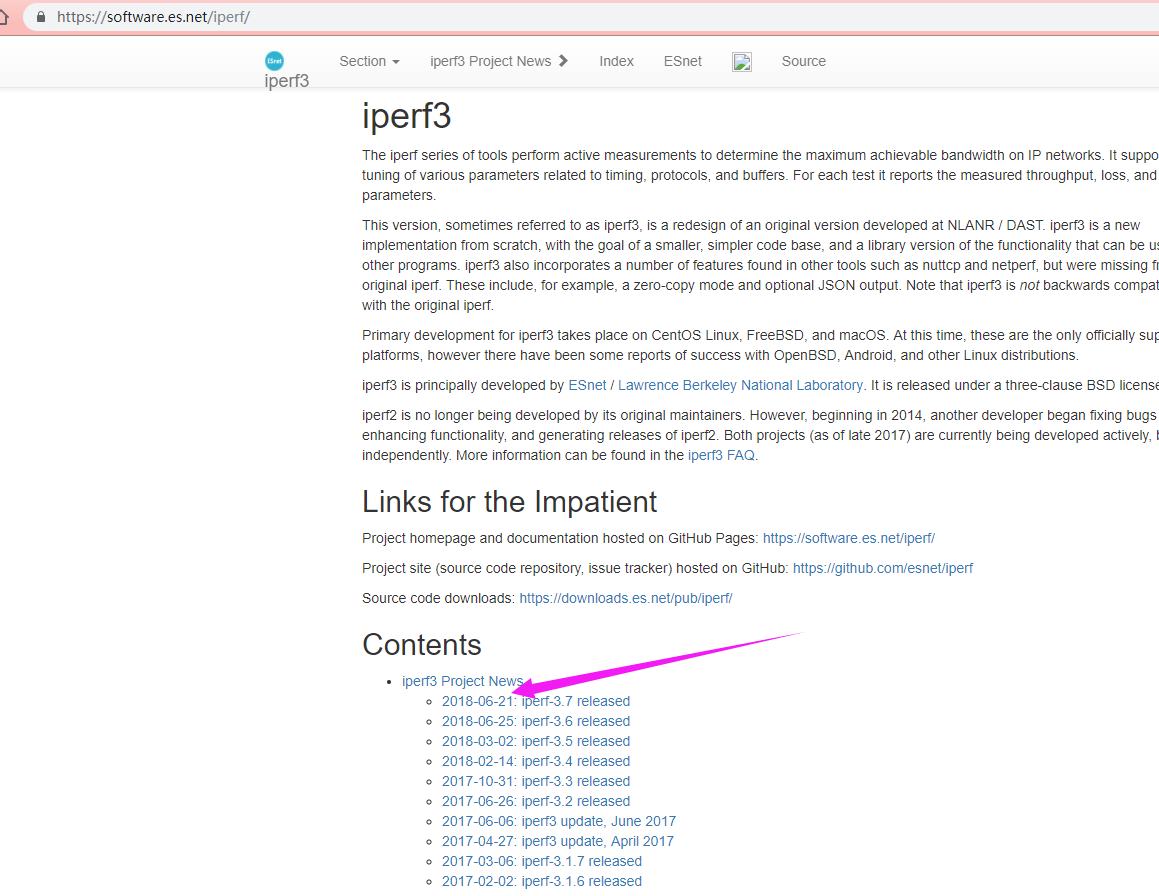The width and height of the screenshot is (1159, 896).
Task: Select Index in the navigation bar
Action: click(616, 61)
